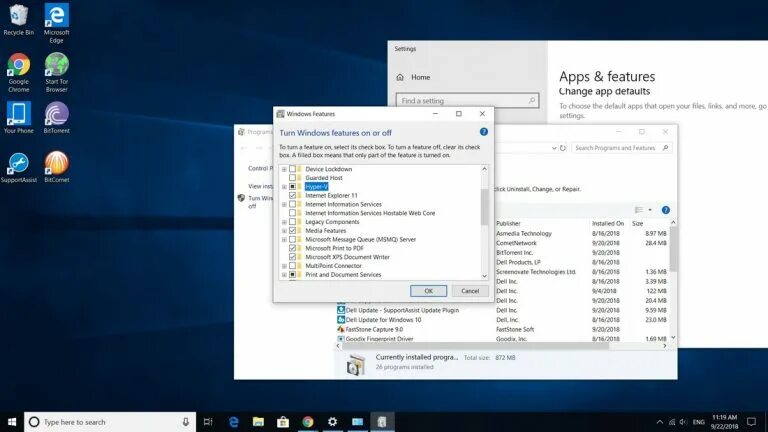Open the Action Center notification icon

[x=751, y=422]
